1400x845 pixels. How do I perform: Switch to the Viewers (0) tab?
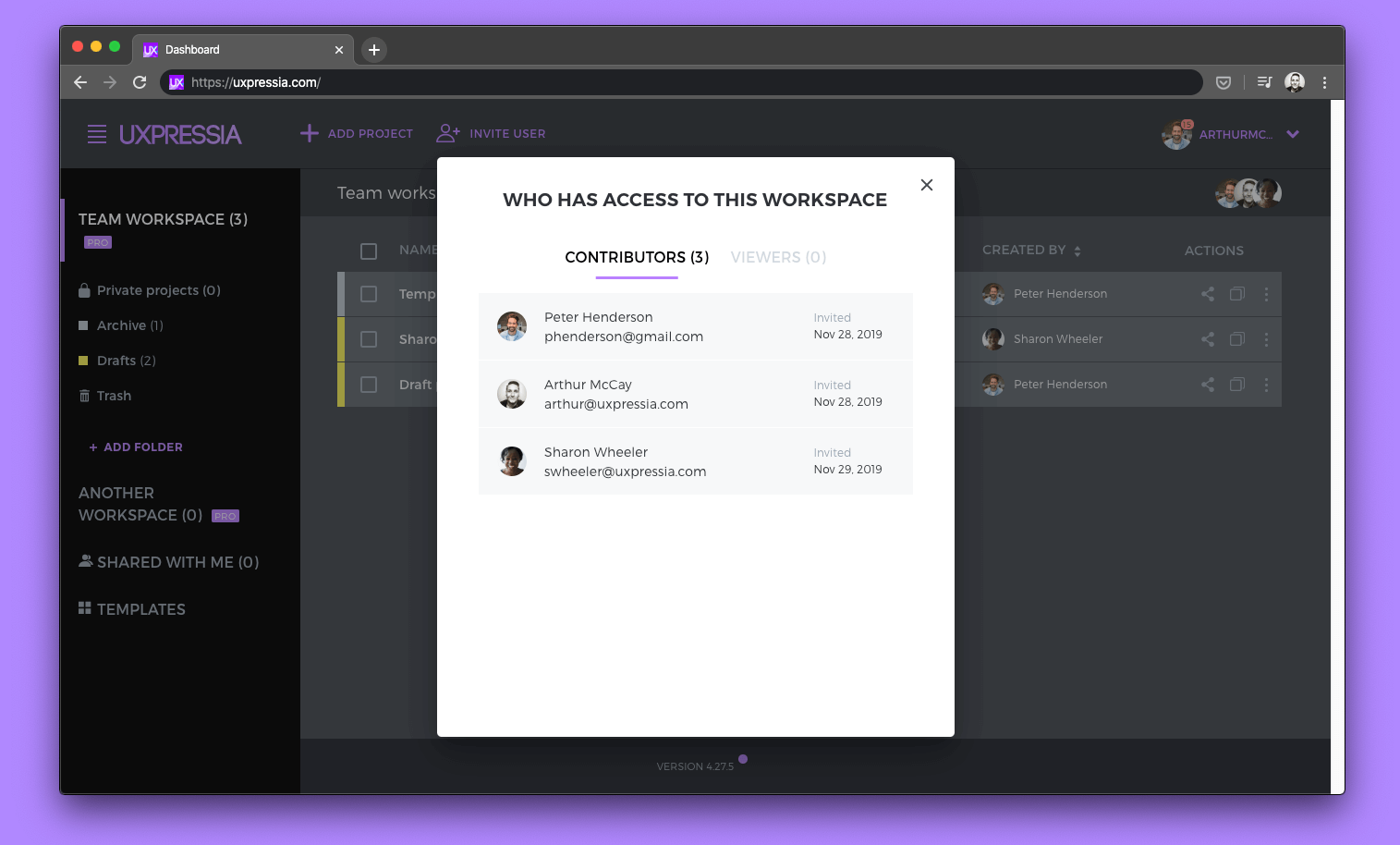tap(778, 257)
